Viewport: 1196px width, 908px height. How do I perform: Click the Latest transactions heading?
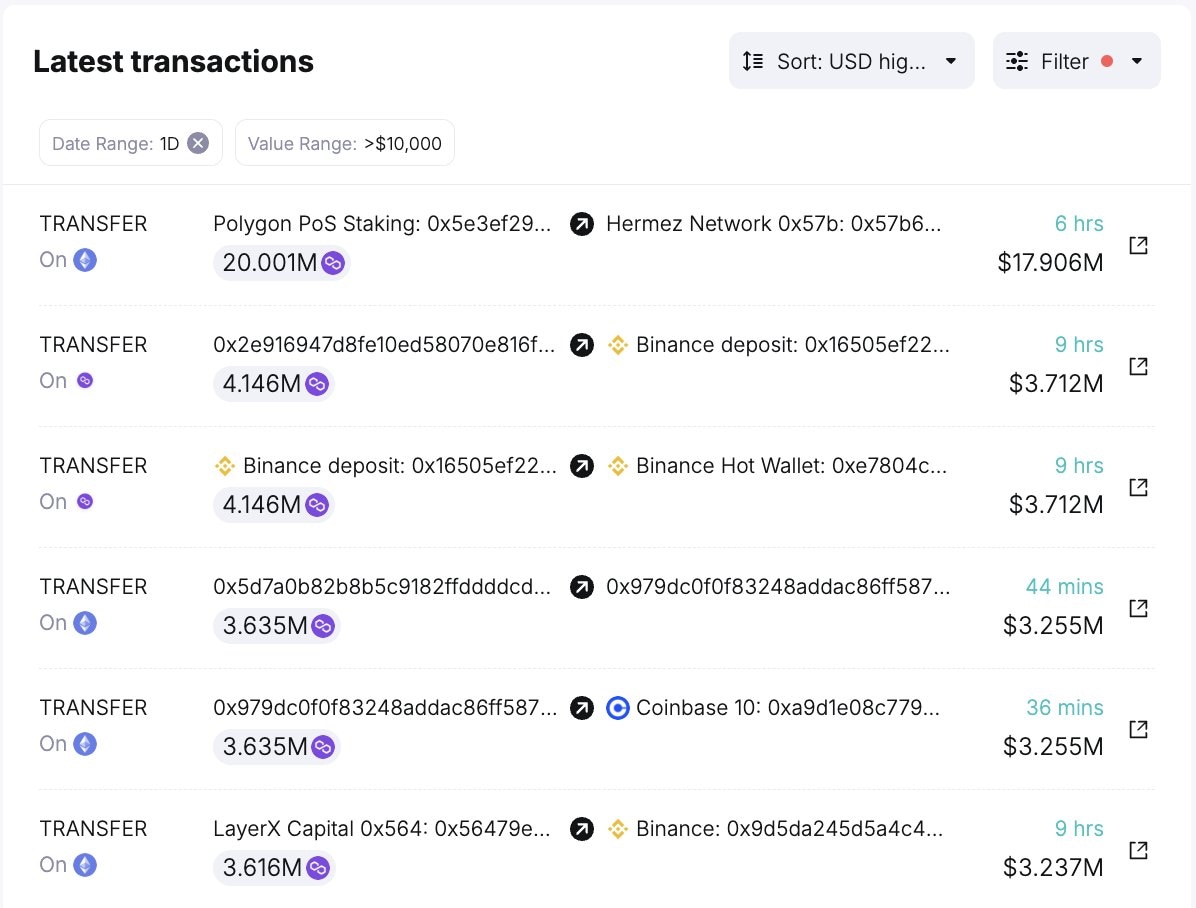(x=173, y=61)
